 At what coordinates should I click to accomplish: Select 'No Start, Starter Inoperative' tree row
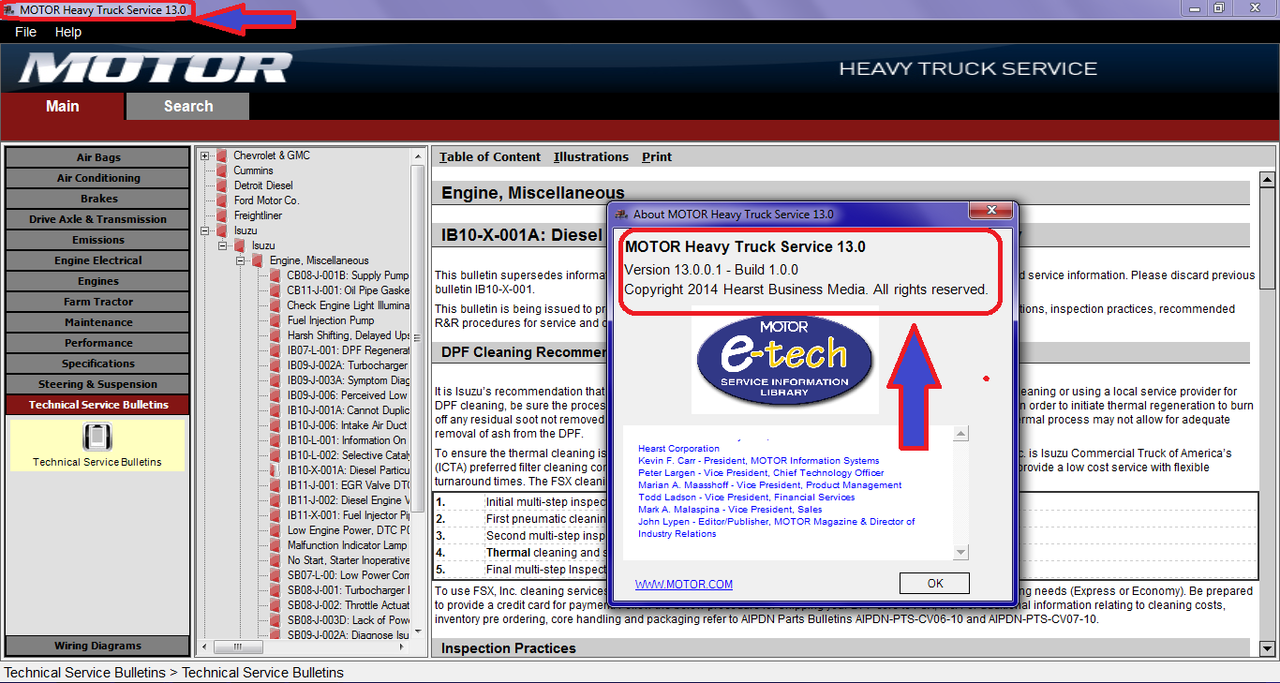348,561
